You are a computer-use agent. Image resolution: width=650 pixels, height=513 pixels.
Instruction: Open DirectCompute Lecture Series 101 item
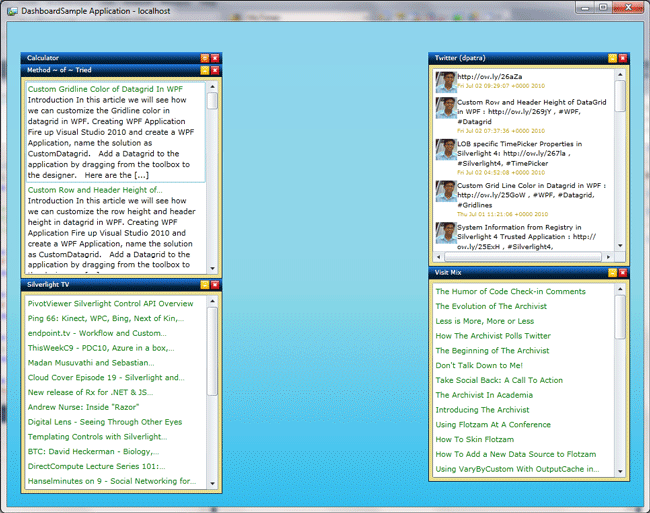click(97, 467)
